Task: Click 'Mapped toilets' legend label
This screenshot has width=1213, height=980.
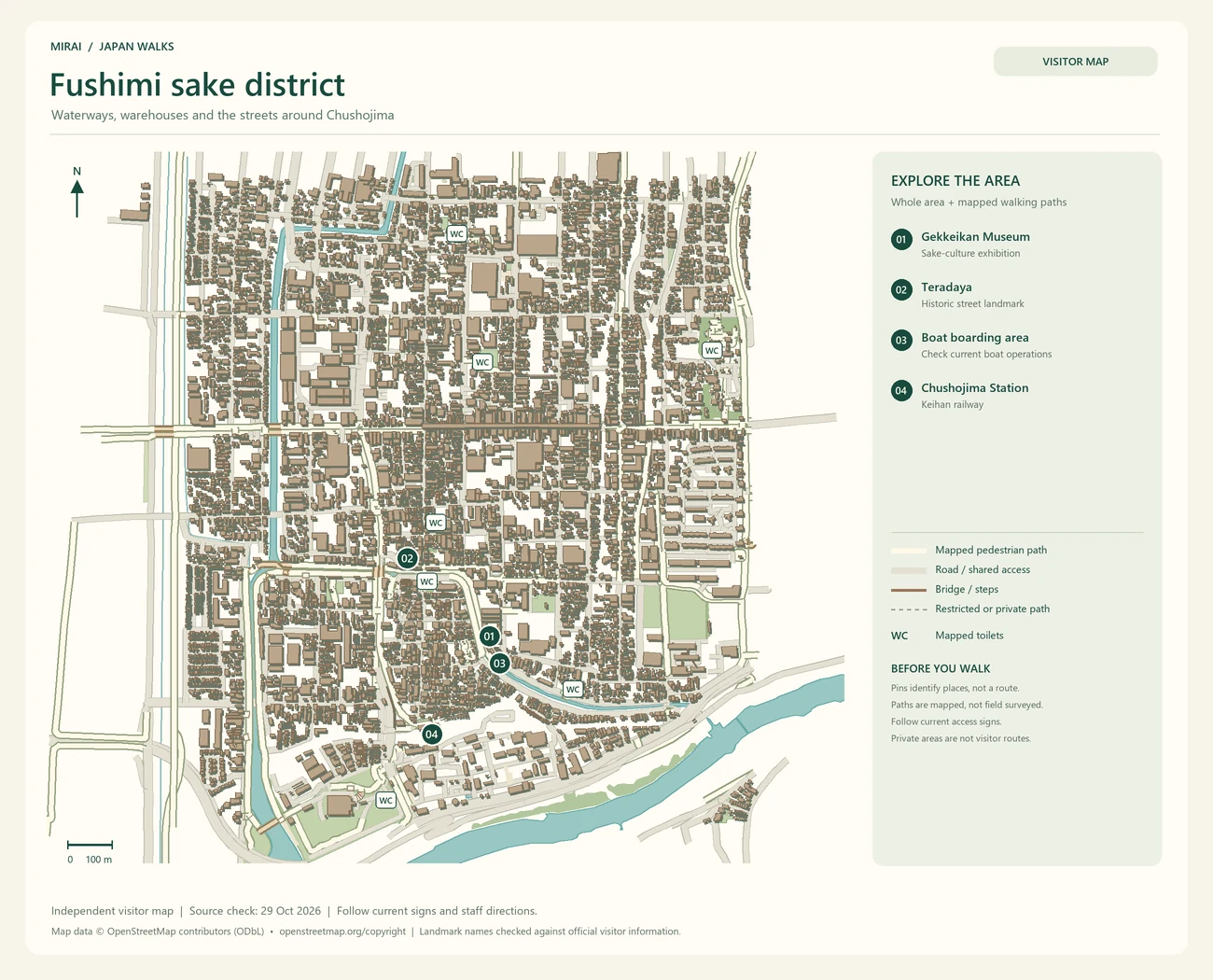Action: 969,636
